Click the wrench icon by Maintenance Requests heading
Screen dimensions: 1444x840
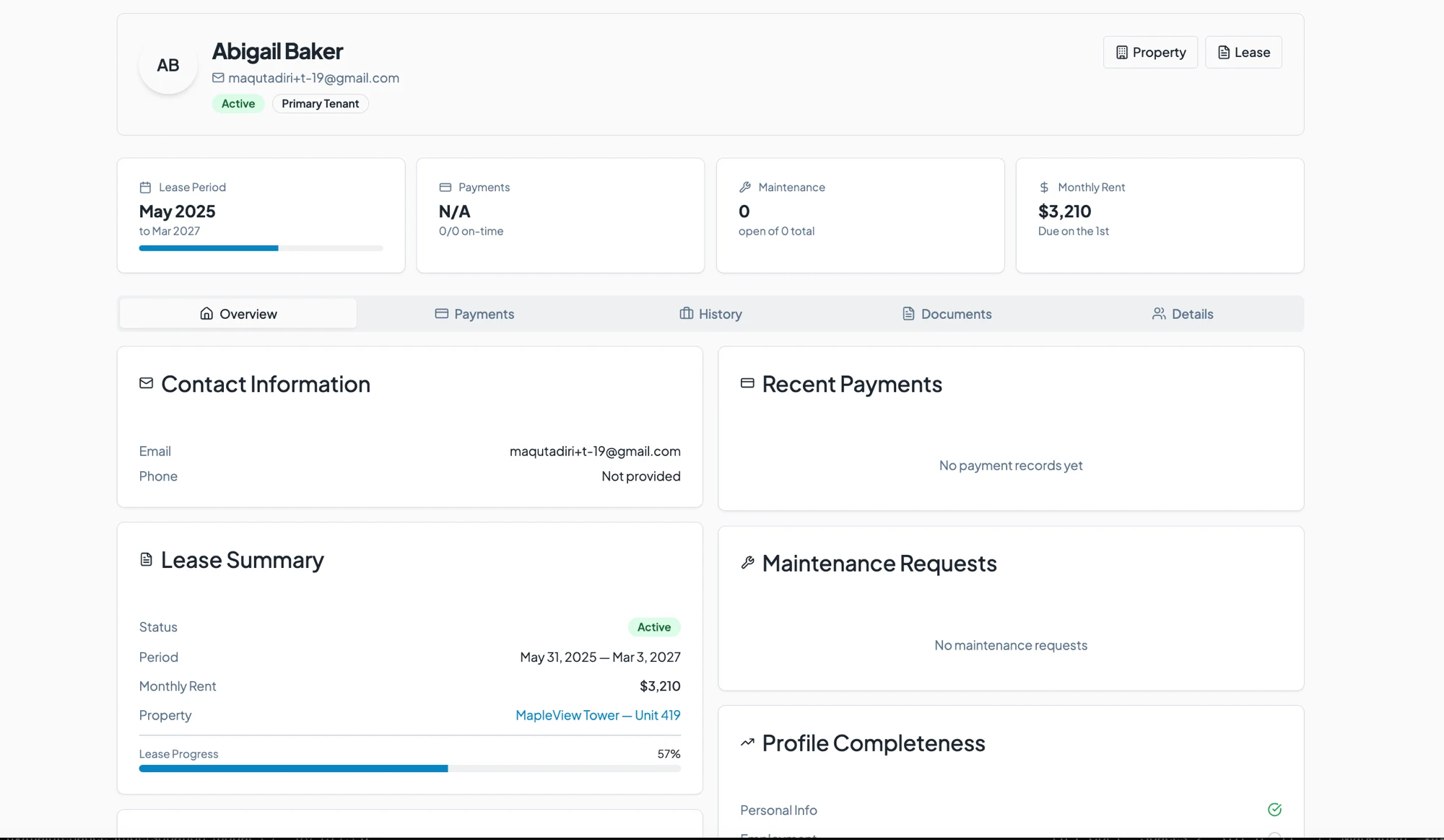747,563
